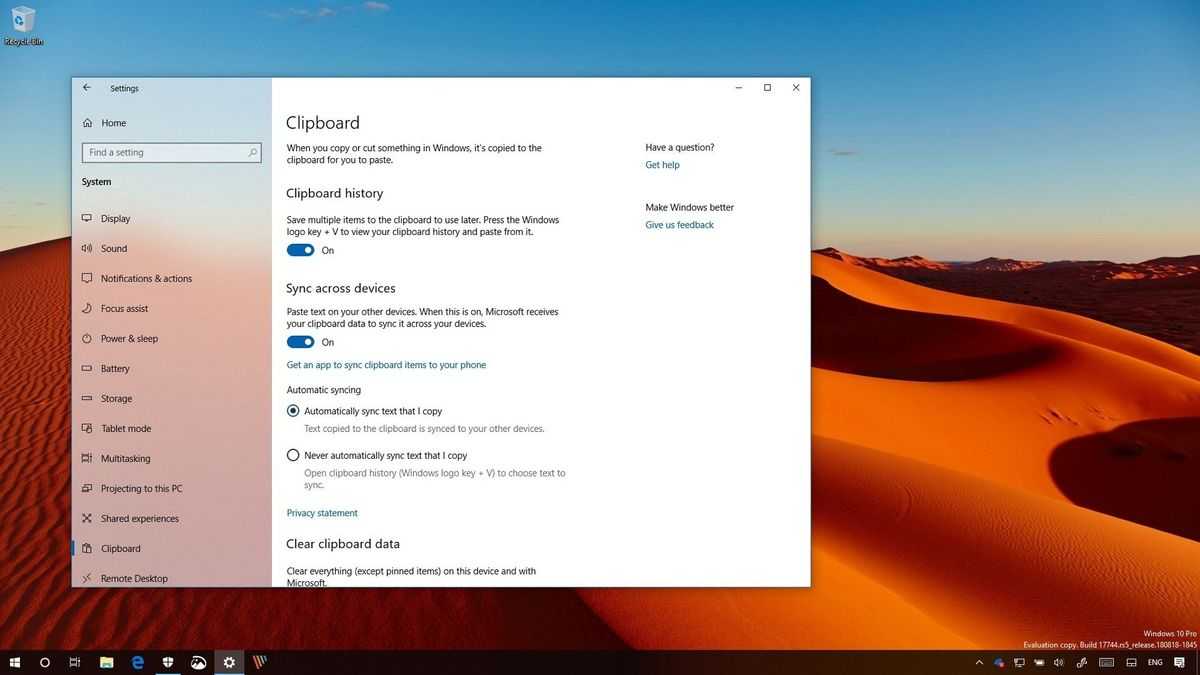Open the Windows Start menu
This screenshot has height=675, width=1200.
15,662
